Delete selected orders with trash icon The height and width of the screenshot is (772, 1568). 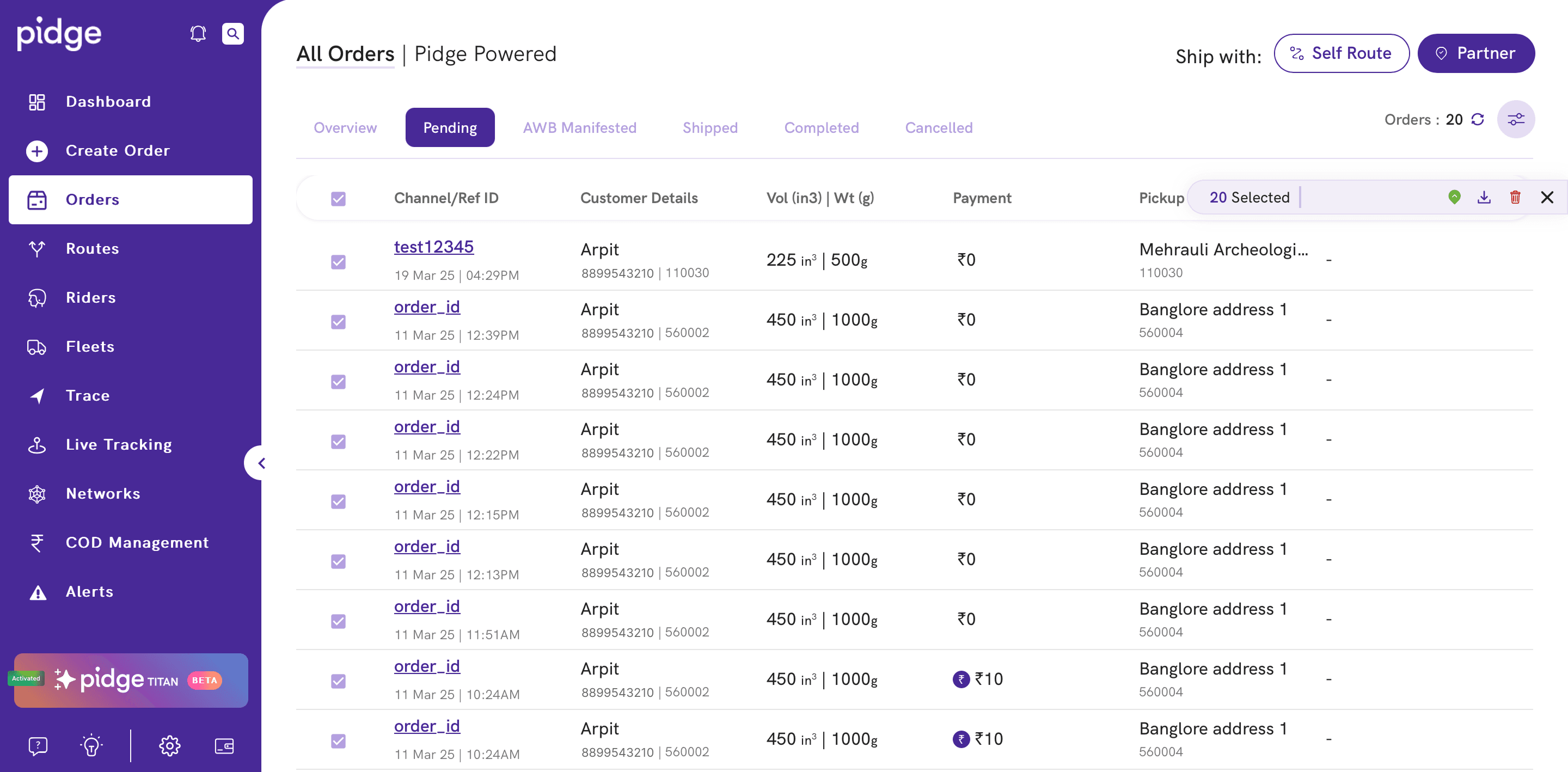coord(1515,197)
